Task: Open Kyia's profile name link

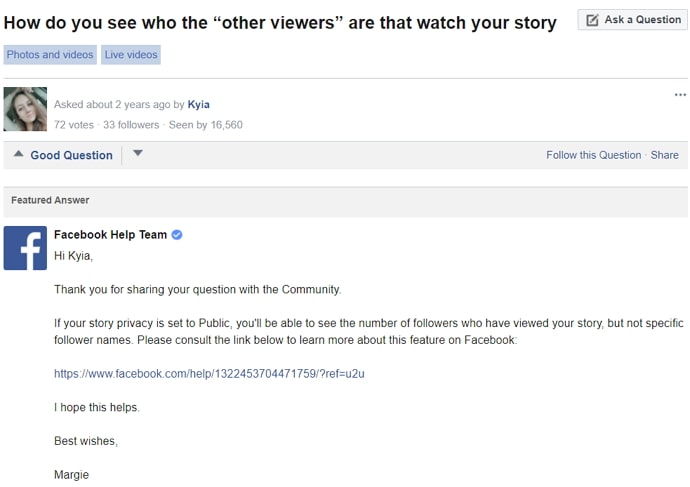Action: click(199, 104)
